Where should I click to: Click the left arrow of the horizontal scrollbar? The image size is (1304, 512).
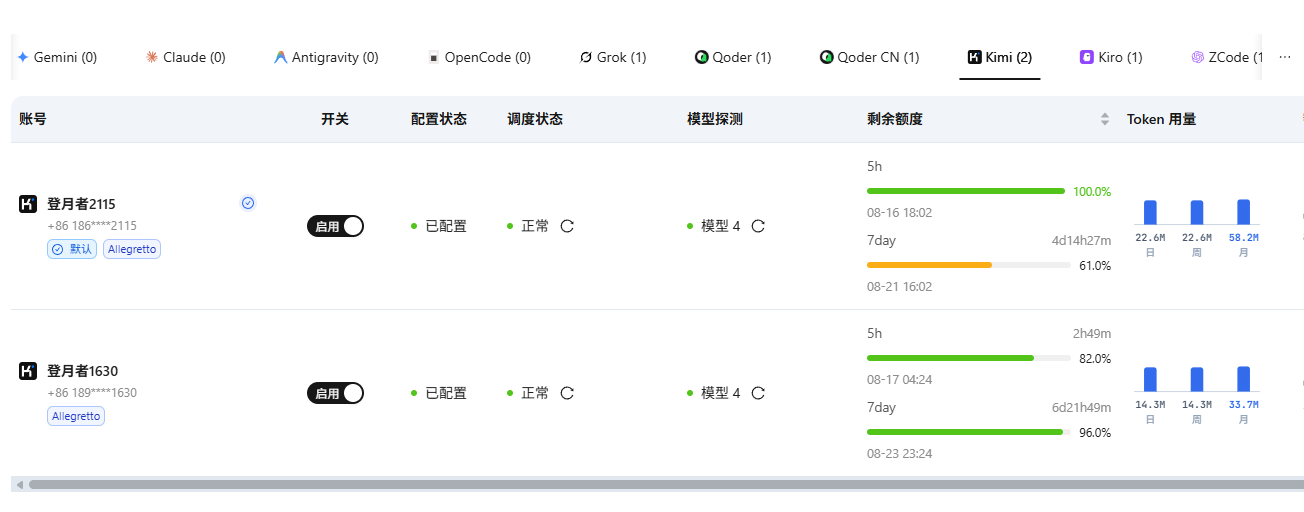[19, 484]
